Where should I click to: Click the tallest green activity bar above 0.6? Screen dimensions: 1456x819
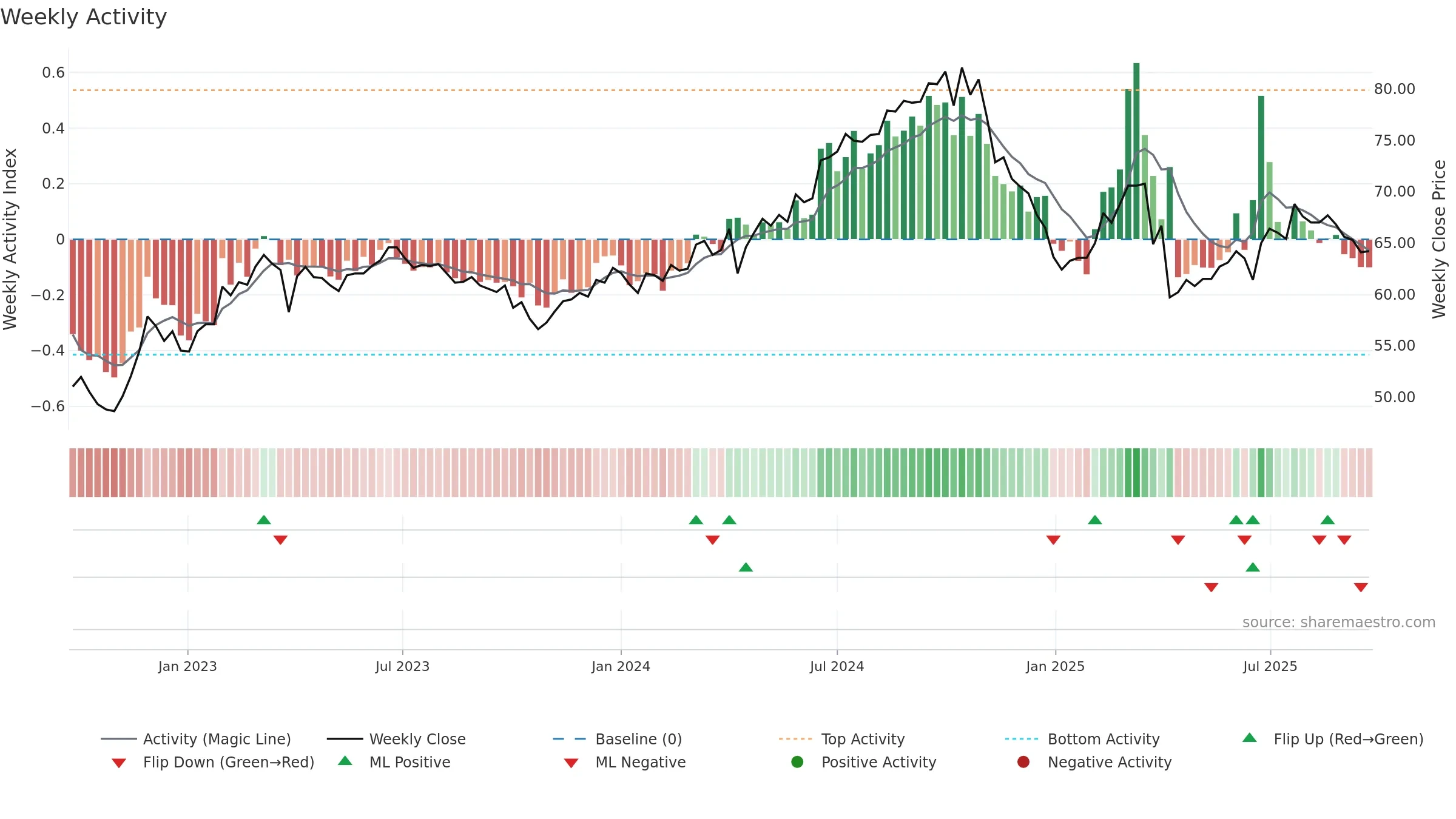point(1136,151)
